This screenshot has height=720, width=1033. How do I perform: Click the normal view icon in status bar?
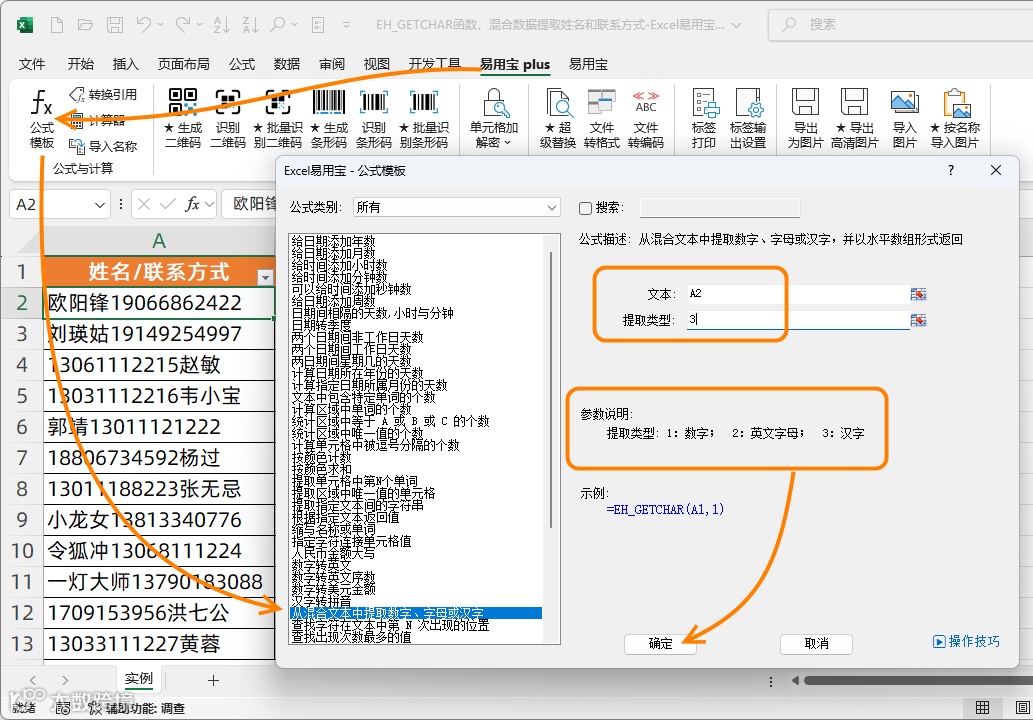tap(982, 707)
